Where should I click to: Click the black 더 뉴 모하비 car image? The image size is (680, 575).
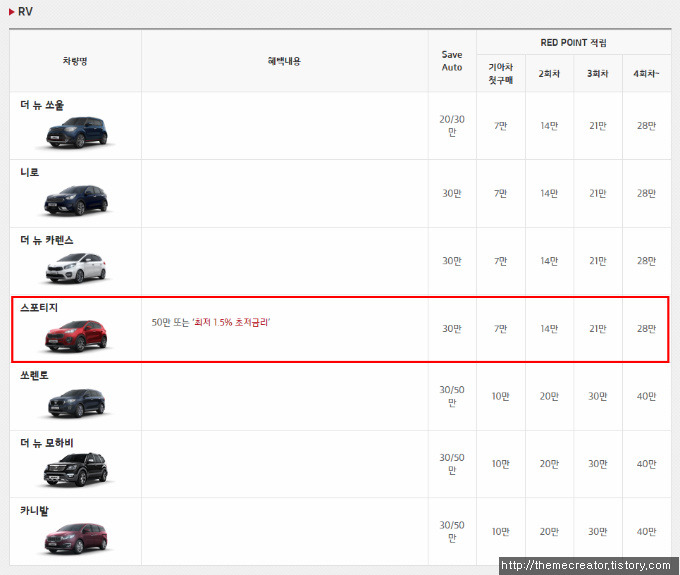pos(76,470)
